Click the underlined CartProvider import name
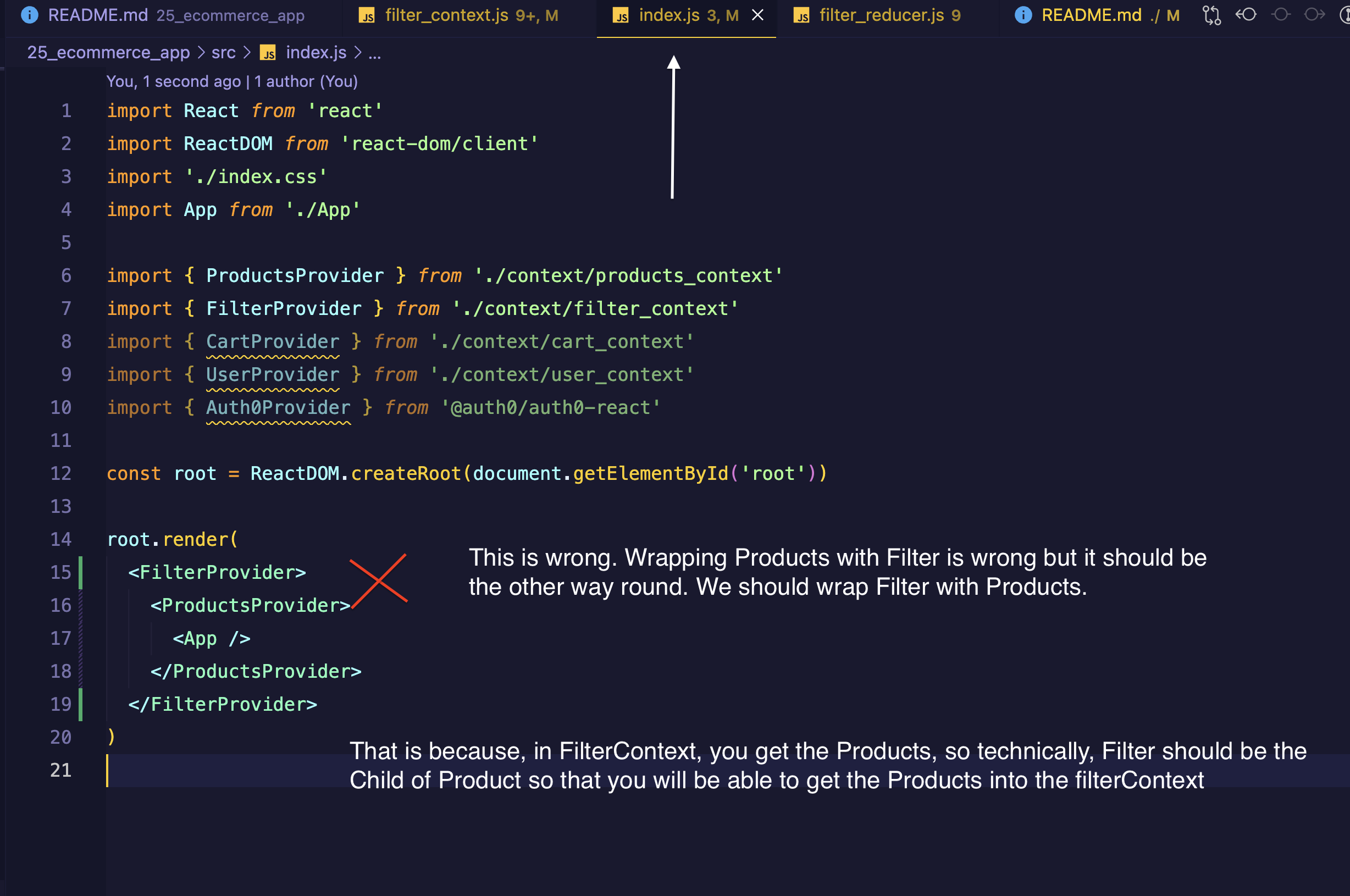1350x896 pixels. pyautogui.click(x=273, y=342)
